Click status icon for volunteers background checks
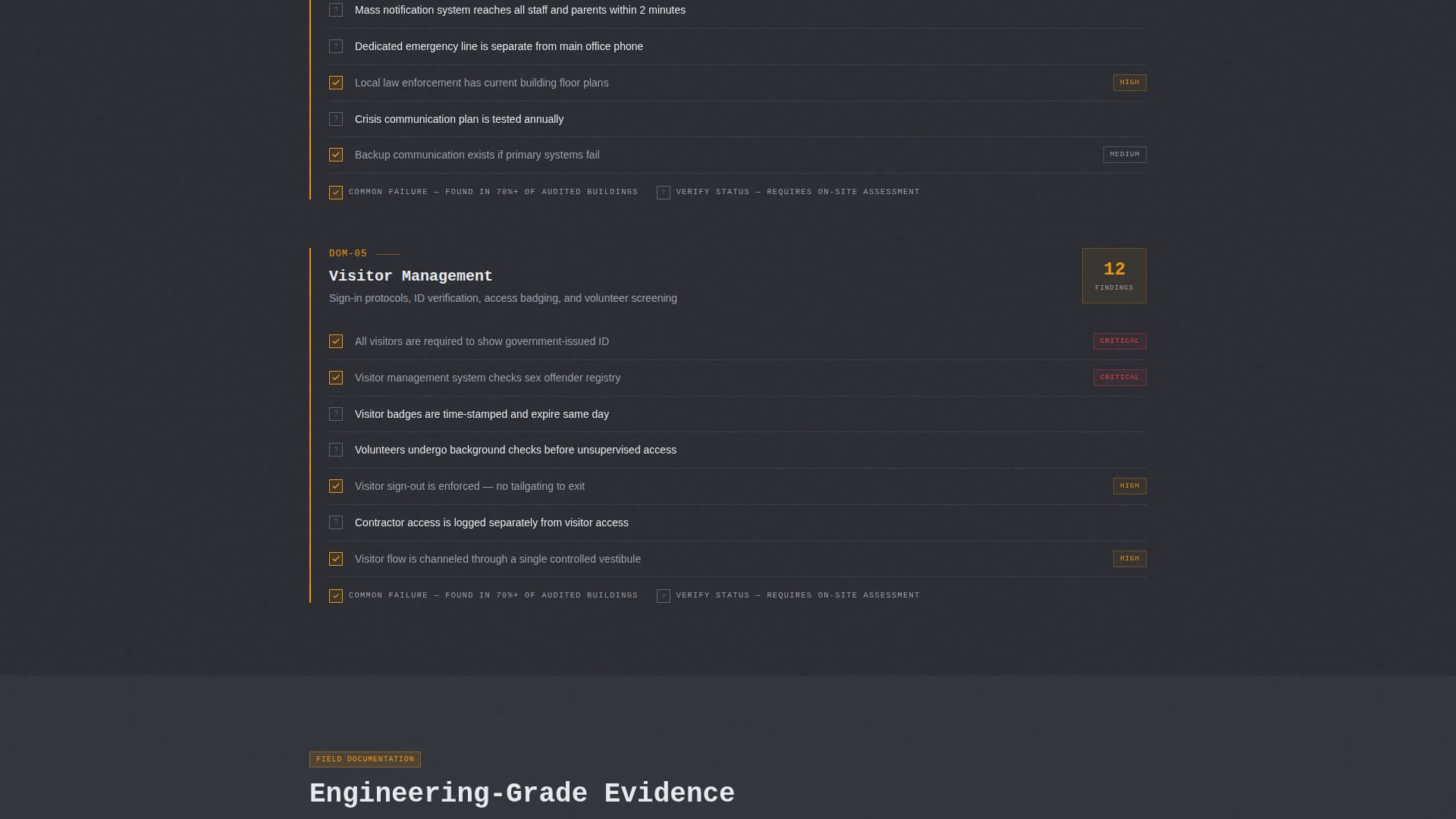Image resolution: width=1456 pixels, height=819 pixels. point(336,450)
